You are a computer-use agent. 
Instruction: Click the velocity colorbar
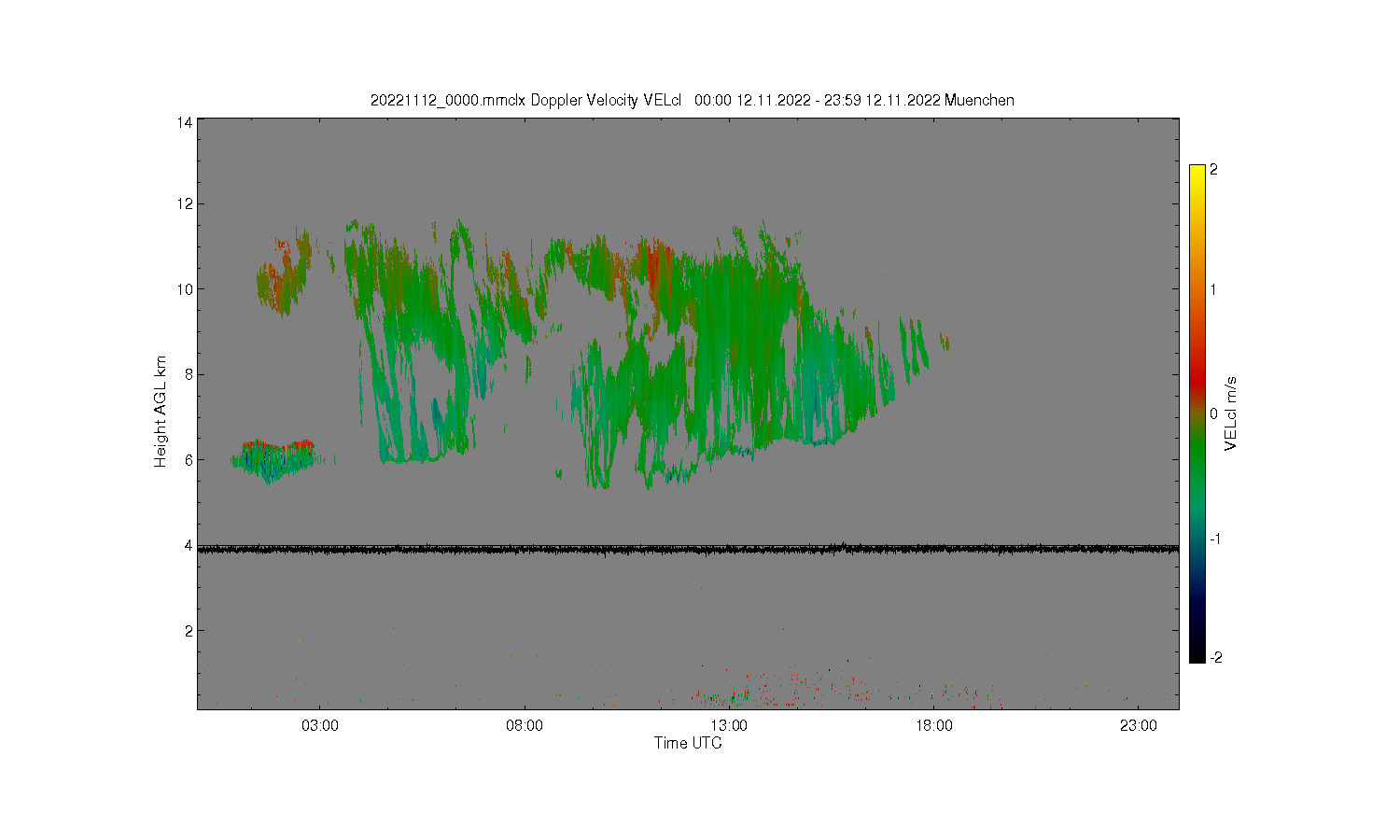(1197, 413)
